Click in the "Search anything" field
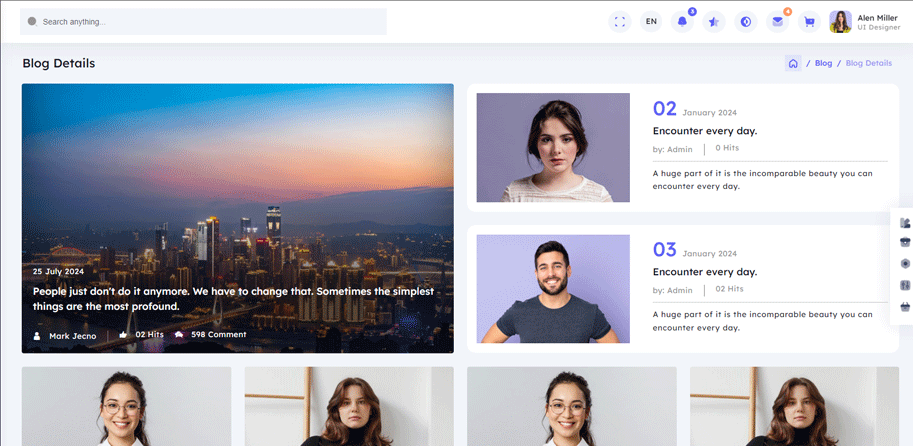Image resolution: width=913 pixels, height=446 pixels. click(210, 21)
